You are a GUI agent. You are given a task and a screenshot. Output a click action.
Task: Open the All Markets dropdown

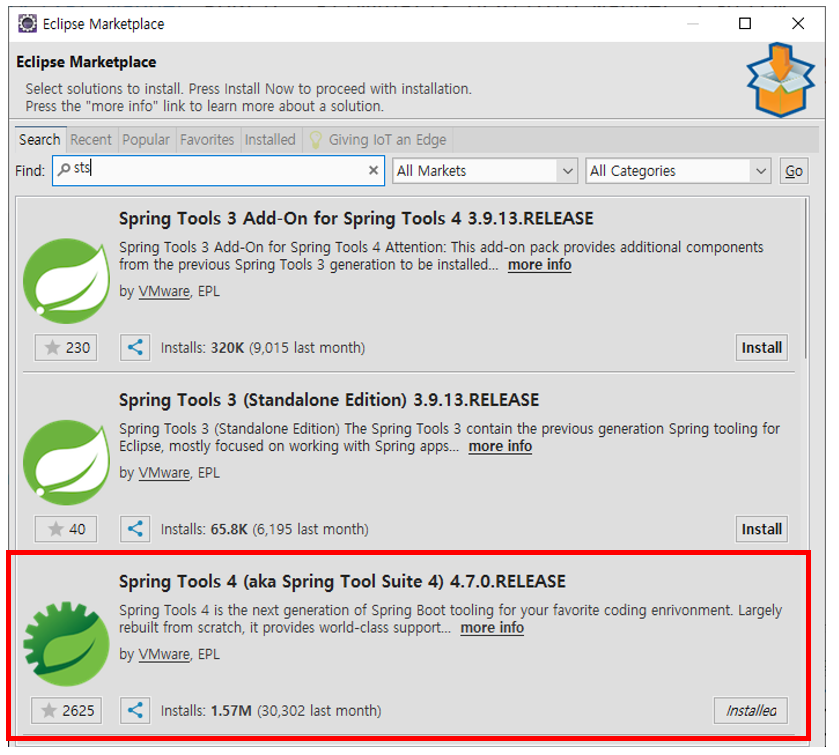click(x=485, y=171)
